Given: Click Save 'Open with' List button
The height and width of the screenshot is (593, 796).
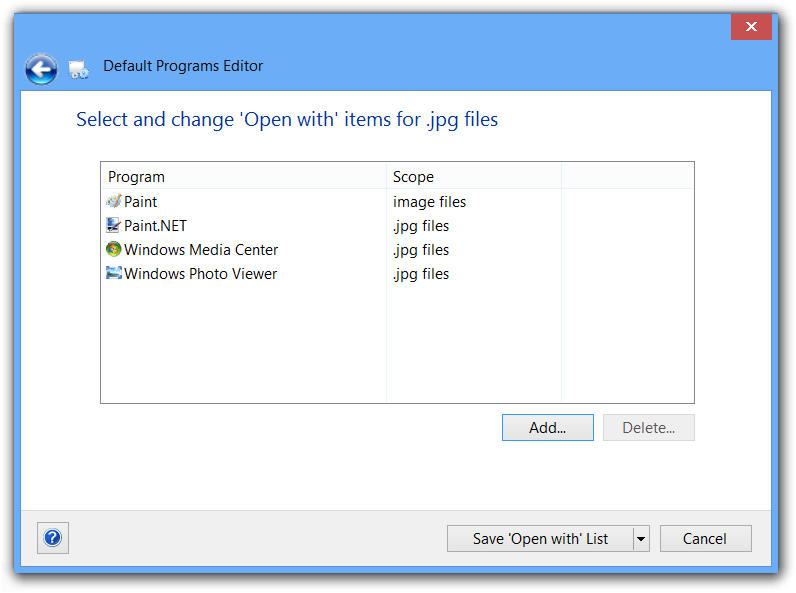Looking at the screenshot, I should pyautogui.click(x=540, y=539).
